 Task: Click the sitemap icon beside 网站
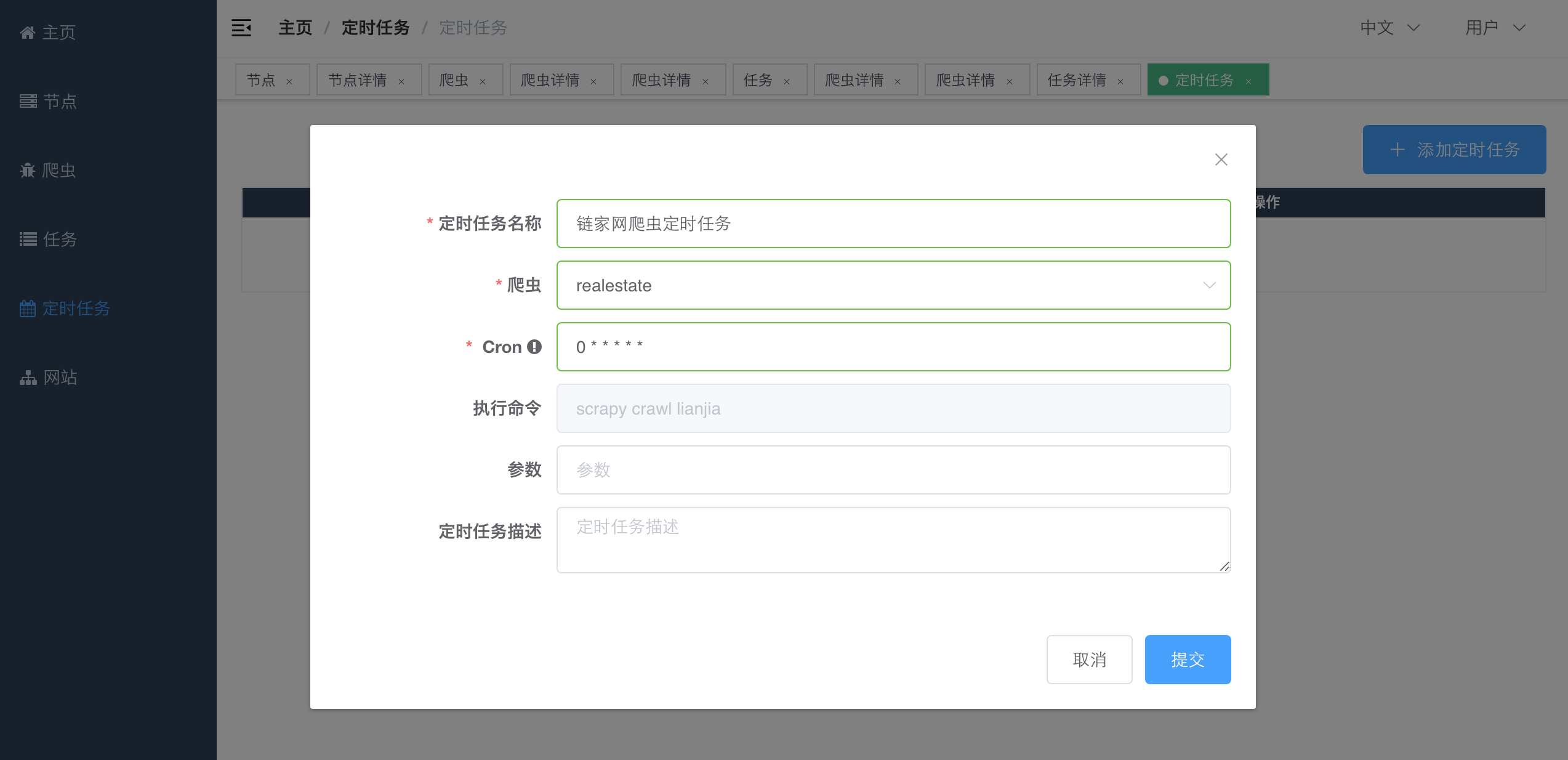pyautogui.click(x=28, y=377)
